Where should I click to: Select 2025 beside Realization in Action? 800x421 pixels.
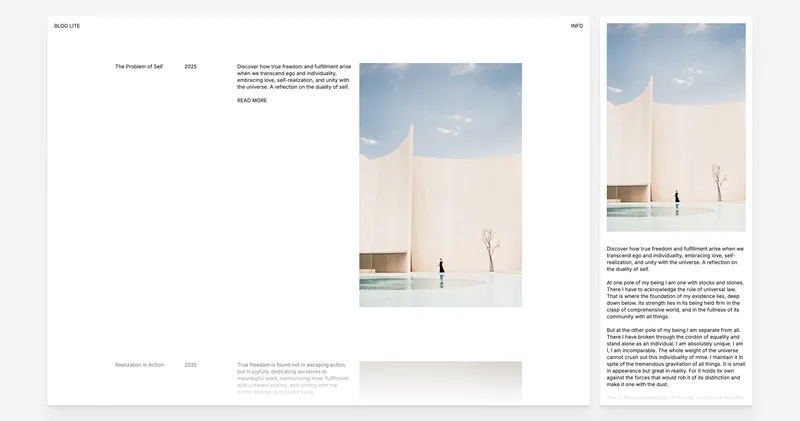190,365
